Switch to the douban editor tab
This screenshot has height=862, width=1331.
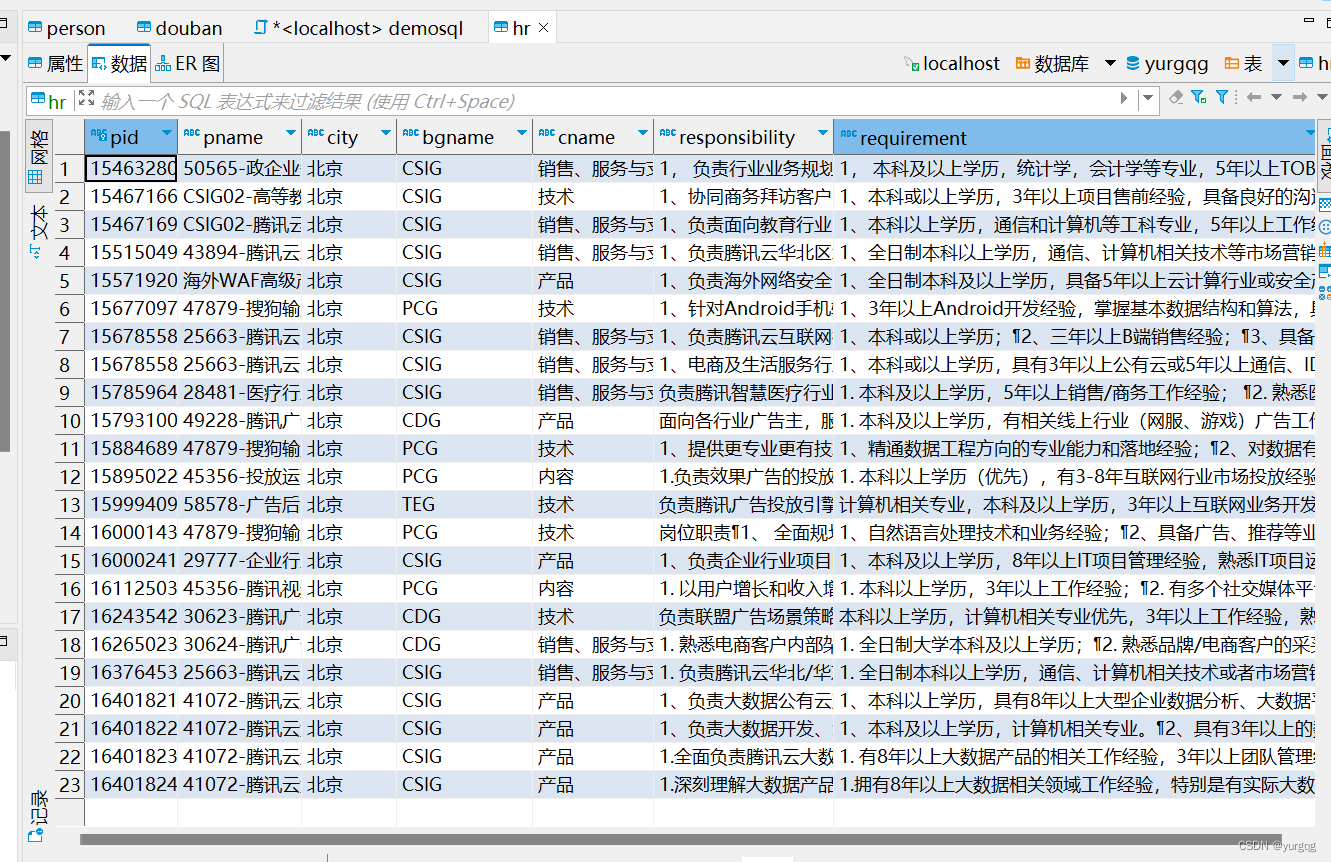[179, 28]
